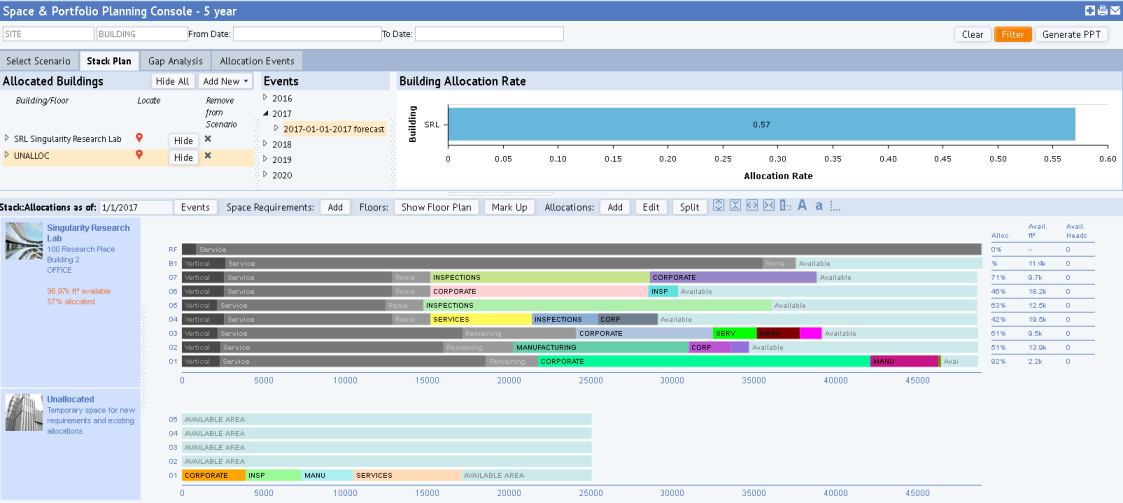Select the light green INSPECTIONS block on floor 07

540,277
